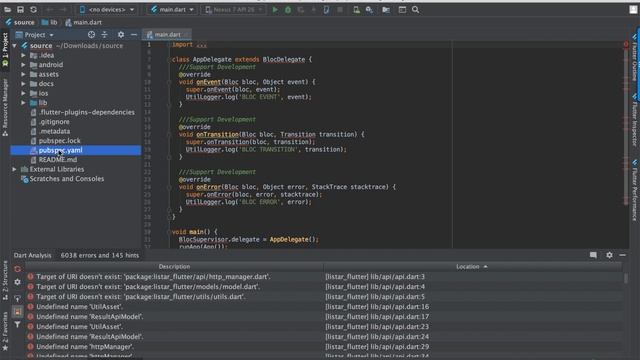Click the autoscroll to source icon in Dart Analysis

click(x=17, y=298)
